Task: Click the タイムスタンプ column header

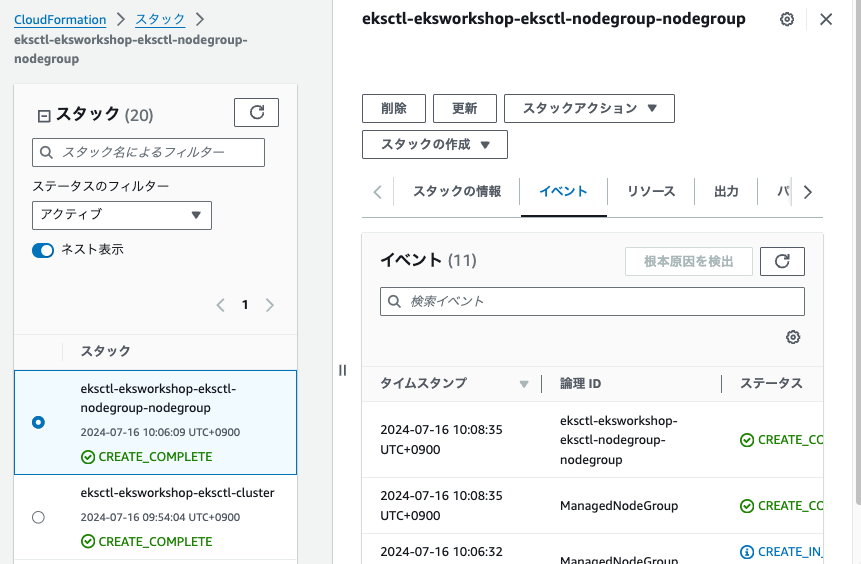Action: pyautogui.click(x=423, y=383)
